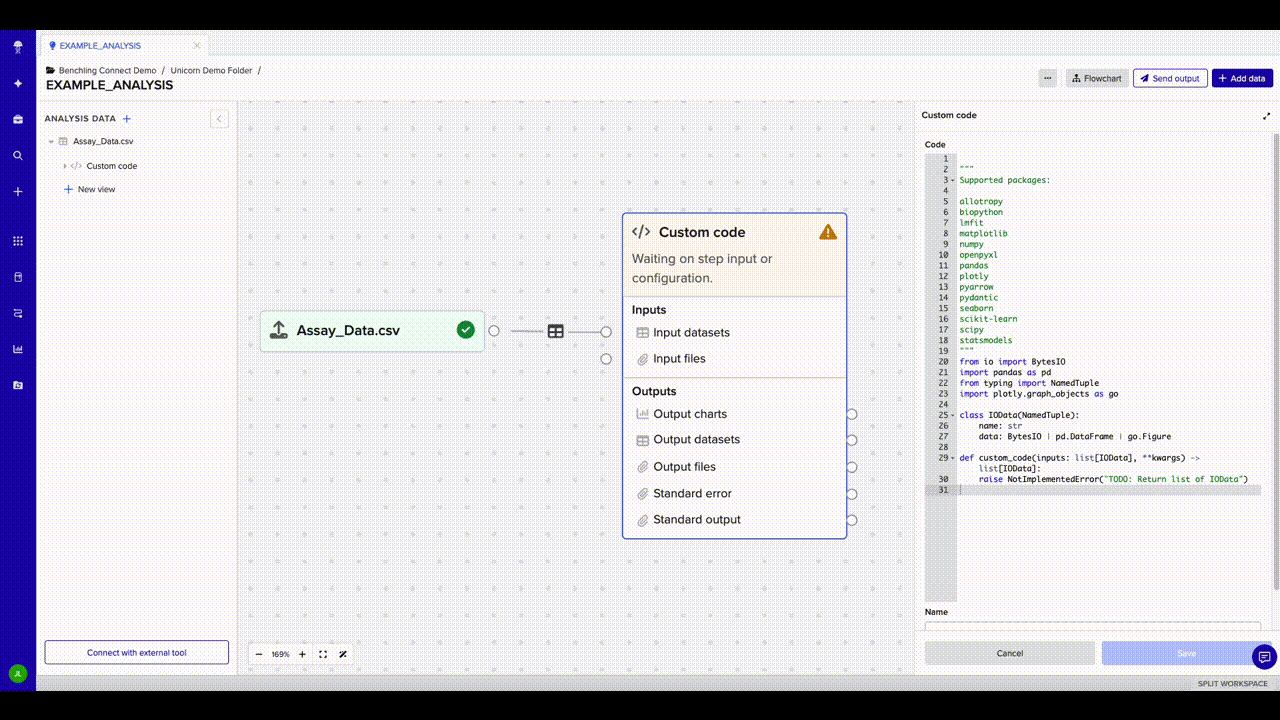Click the Add data button
Viewport: 1280px width, 720px height.
coord(1242,78)
